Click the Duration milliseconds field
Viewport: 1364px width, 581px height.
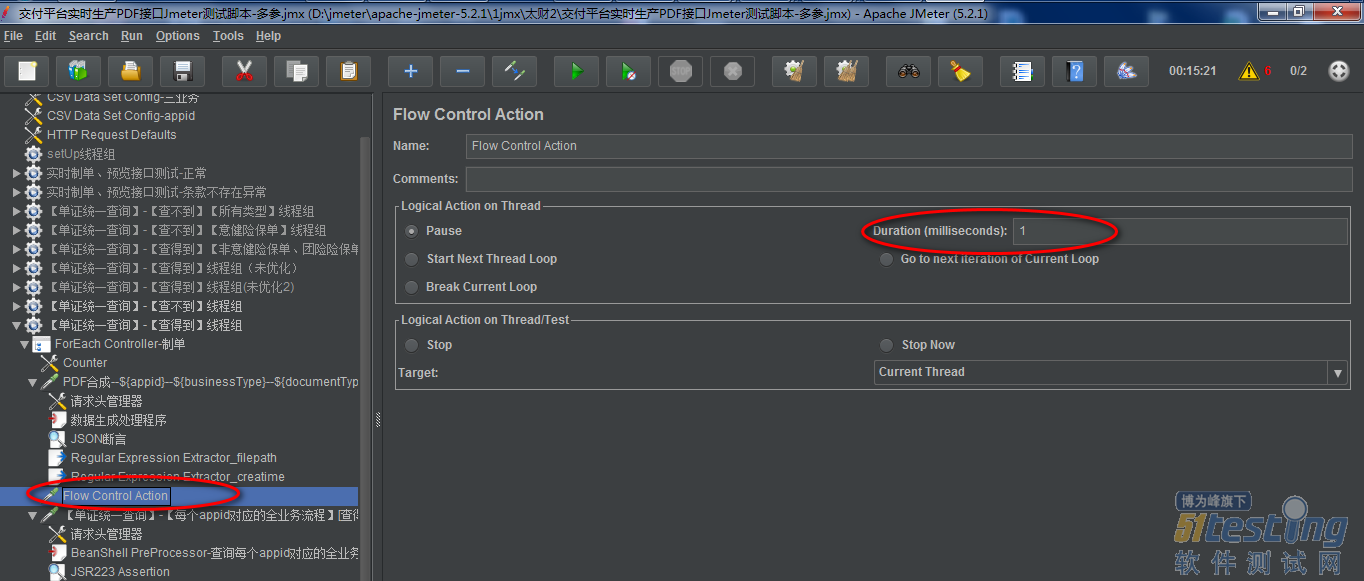click(x=1180, y=231)
